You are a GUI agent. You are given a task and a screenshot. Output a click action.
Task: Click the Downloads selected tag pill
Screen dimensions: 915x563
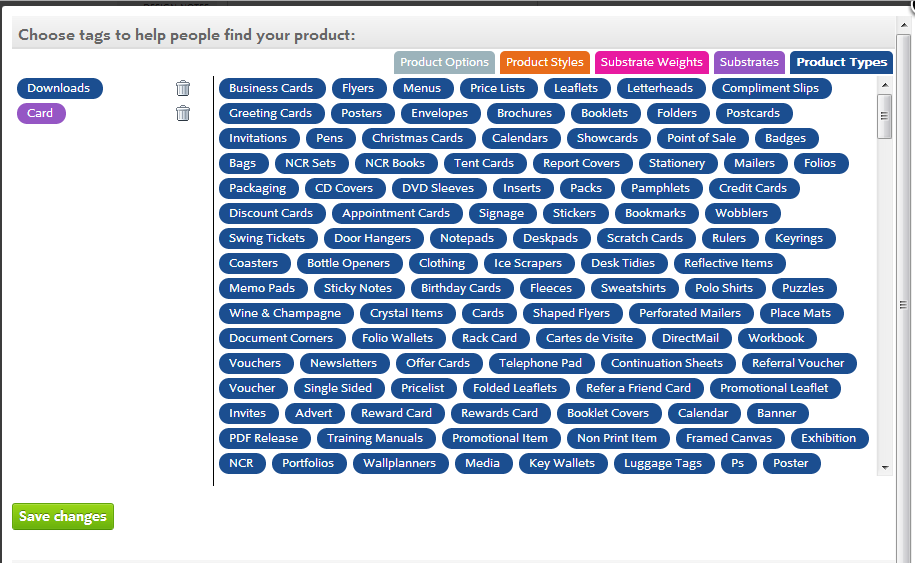pyautogui.click(x=60, y=88)
